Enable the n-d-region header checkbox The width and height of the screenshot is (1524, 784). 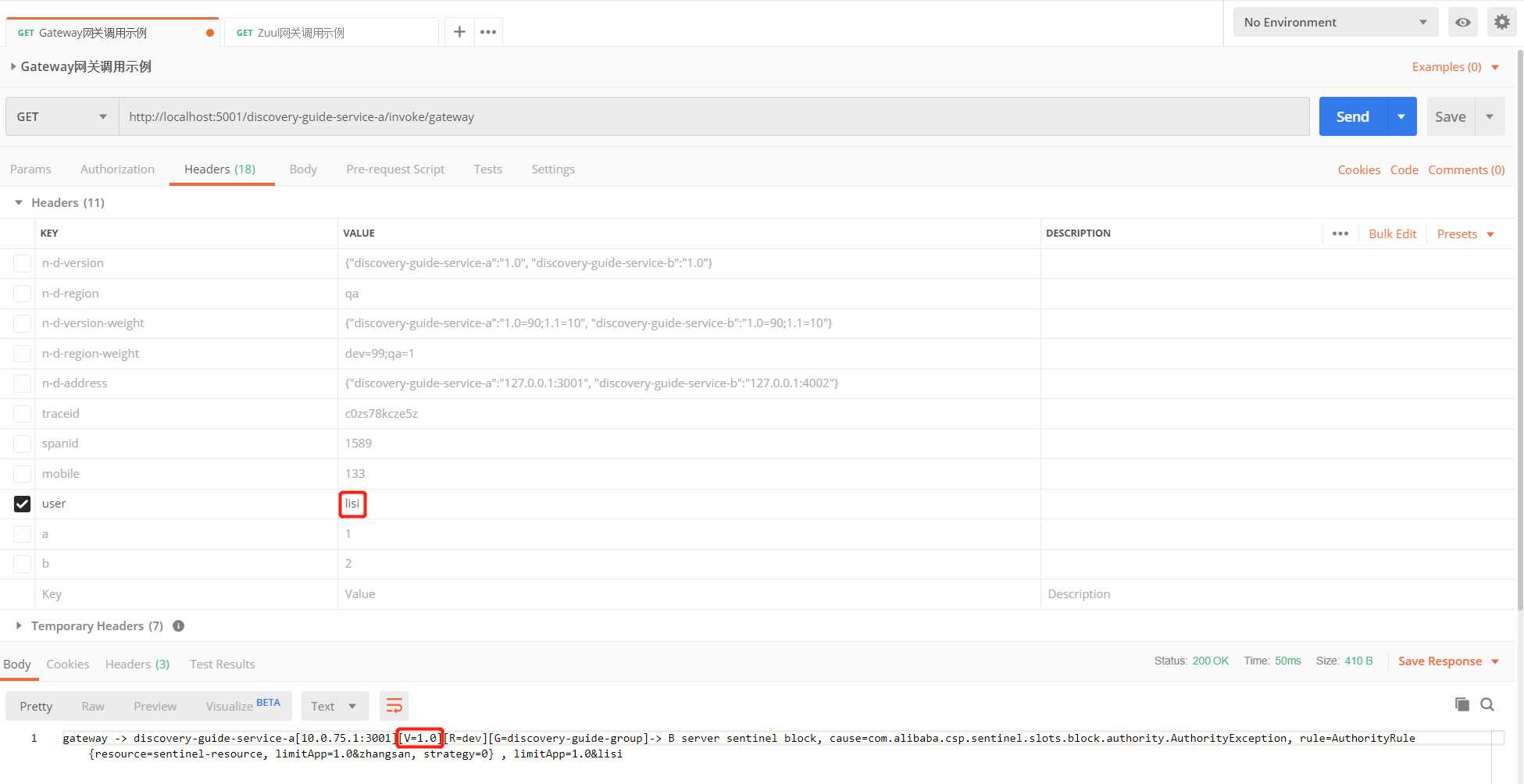click(x=22, y=294)
